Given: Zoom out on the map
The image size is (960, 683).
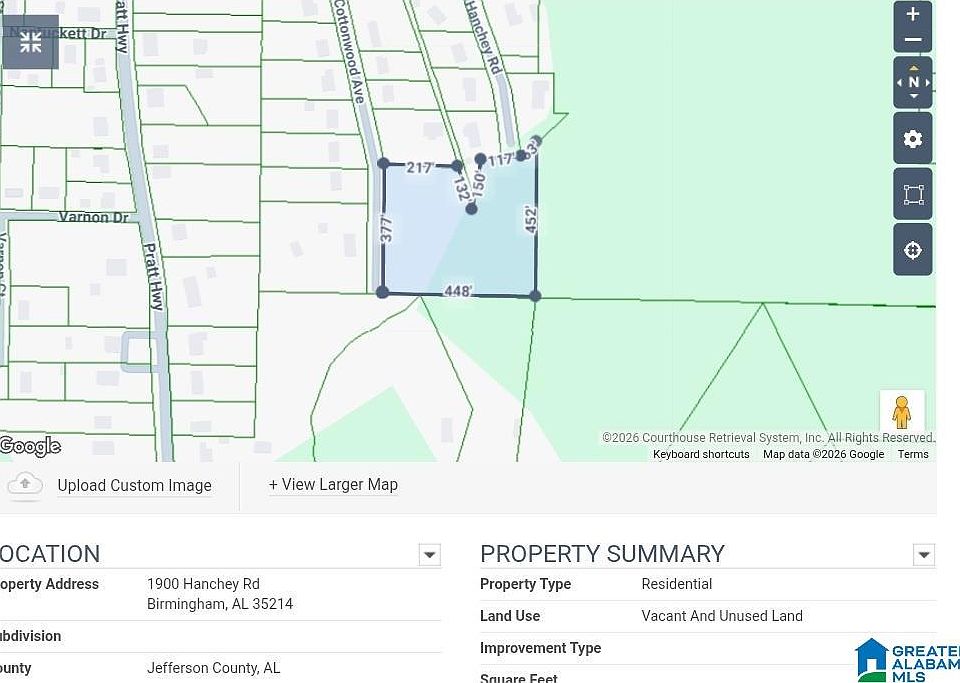Looking at the screenshot, I should [x=912, y=40].
